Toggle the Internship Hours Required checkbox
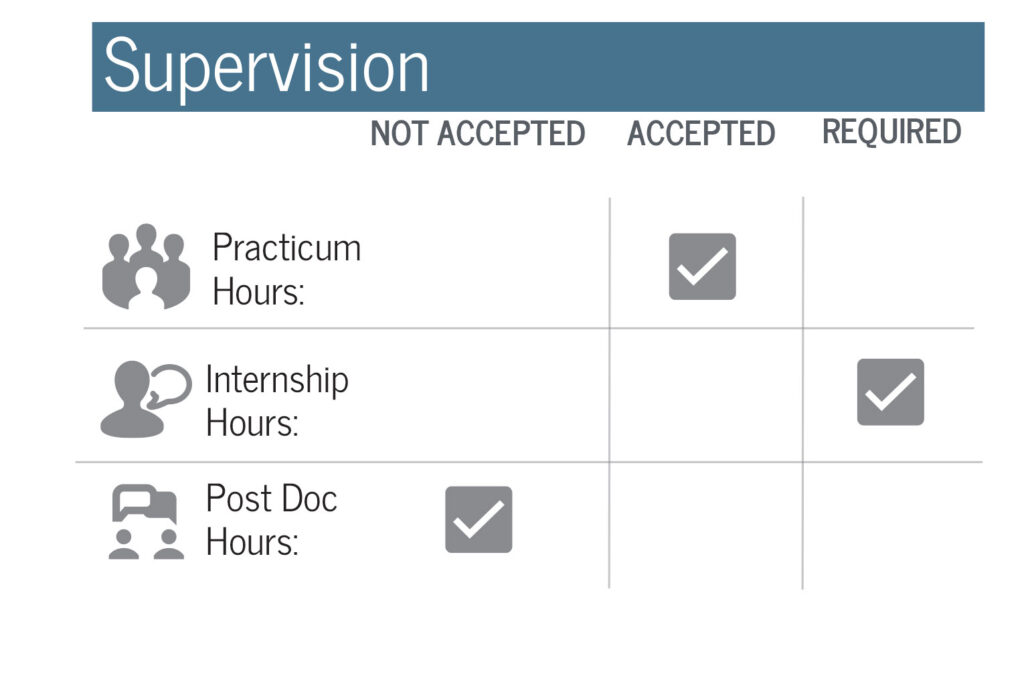The height and width of the screenshot is (686, 1024). pyautogui.click(x=890, y=392)
